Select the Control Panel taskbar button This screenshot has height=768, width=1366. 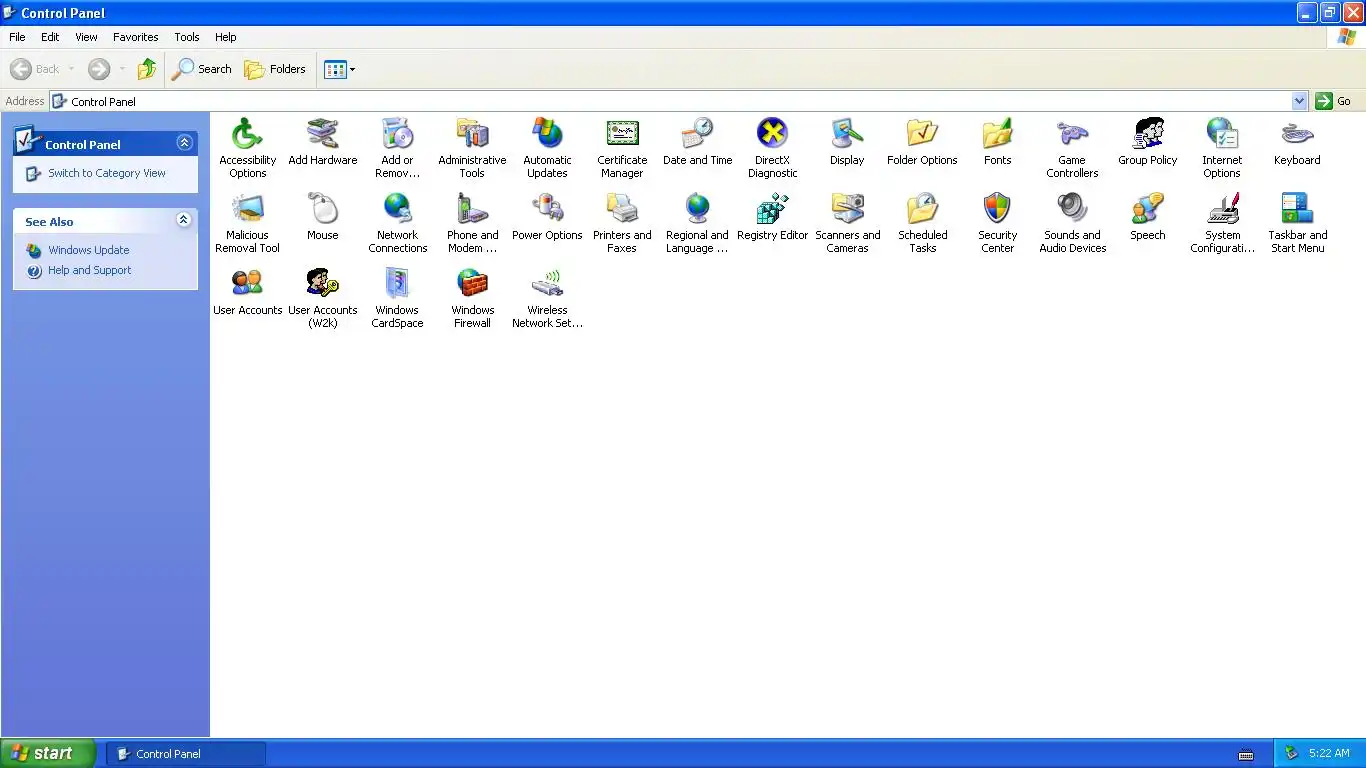(x=186, y=754)
